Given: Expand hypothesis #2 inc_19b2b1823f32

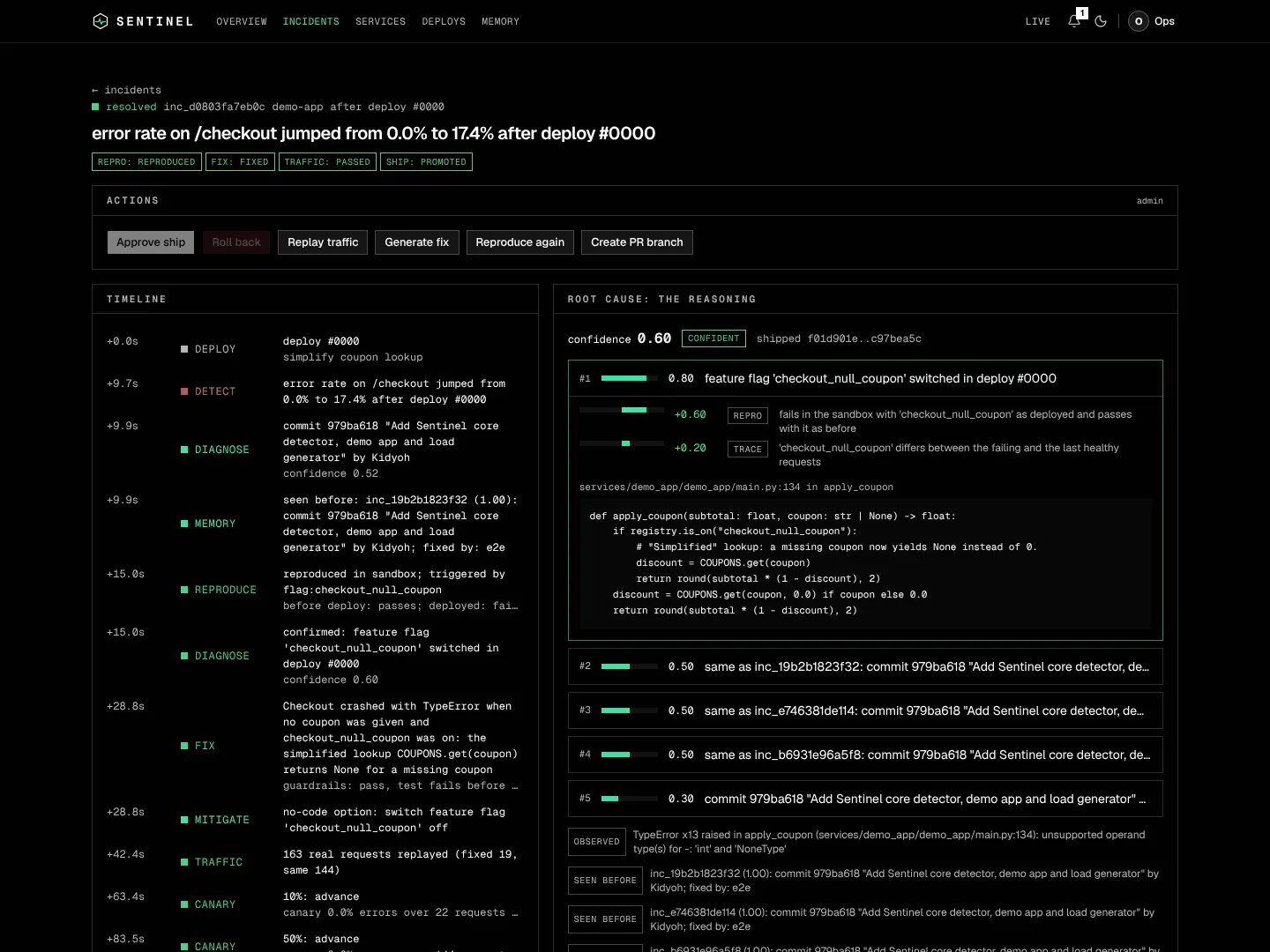Looking at the screenshot, I should [865, 666].
